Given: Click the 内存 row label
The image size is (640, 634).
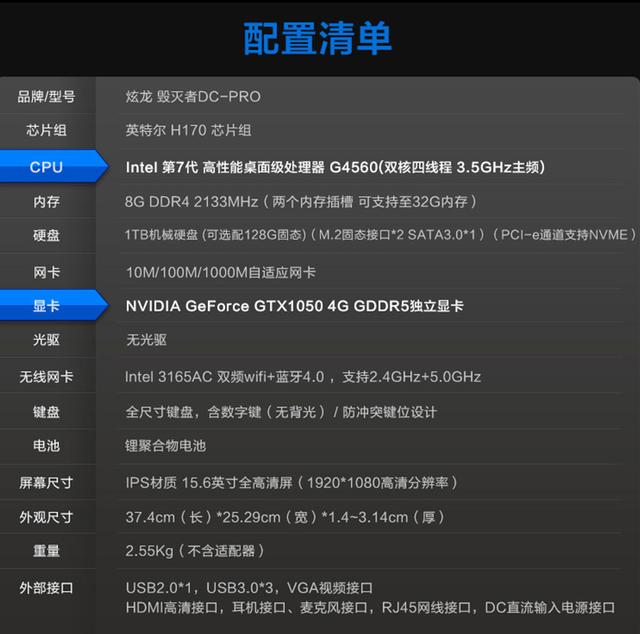Looking at the screenshot, I should (x=46, y=202).
